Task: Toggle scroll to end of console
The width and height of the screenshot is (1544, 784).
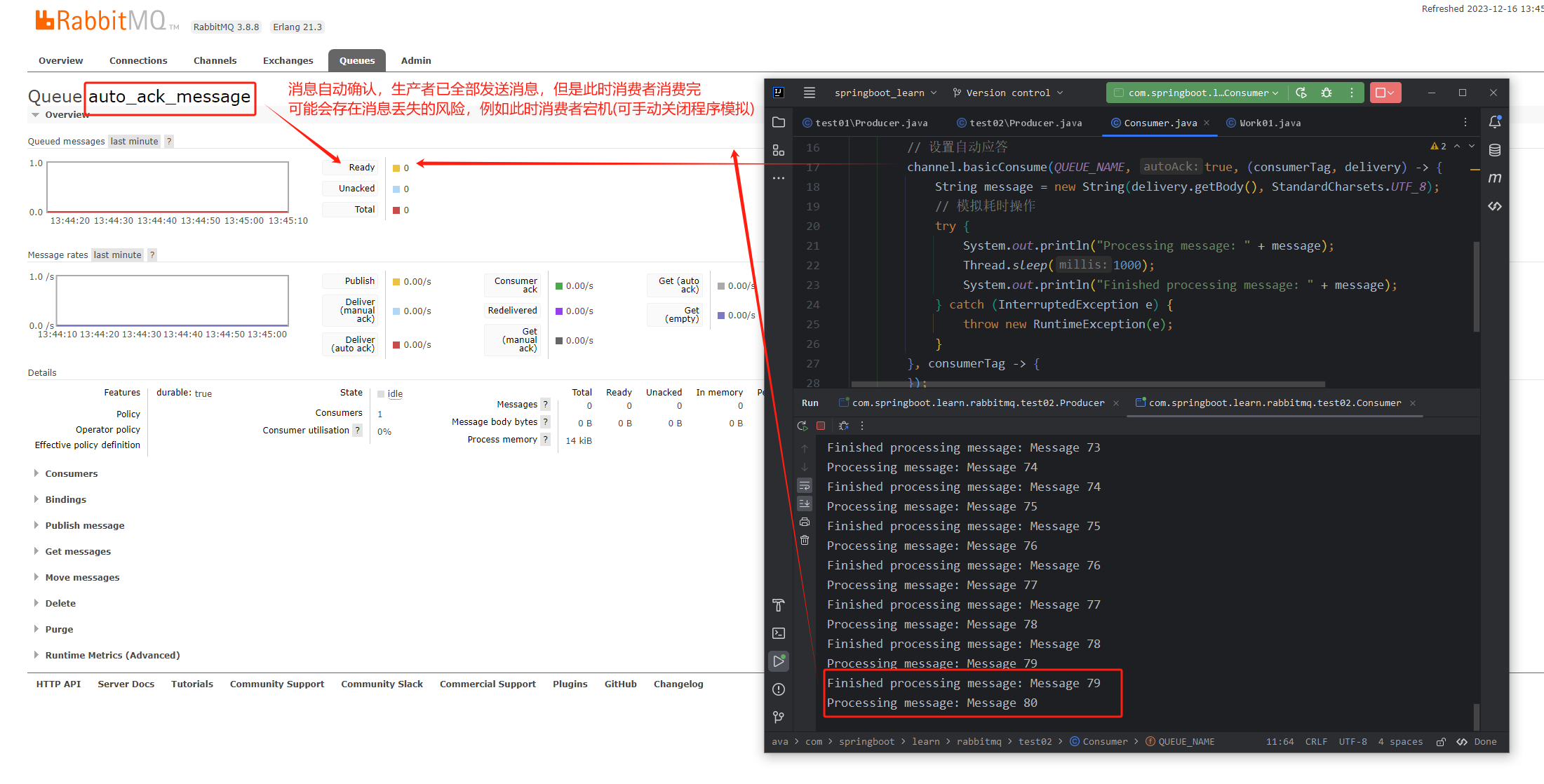Action: [805, 503]
